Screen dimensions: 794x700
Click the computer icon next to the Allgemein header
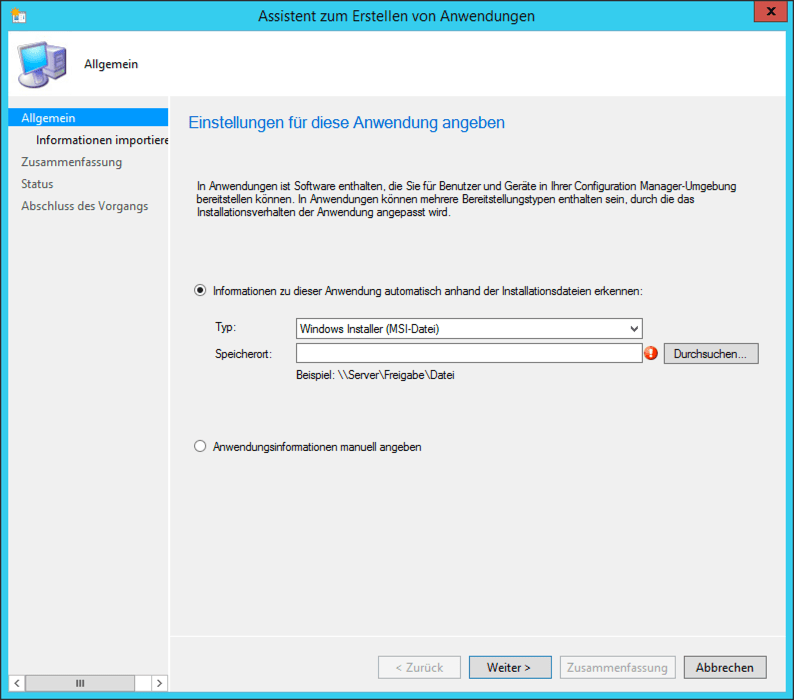(x=42, y=64)
